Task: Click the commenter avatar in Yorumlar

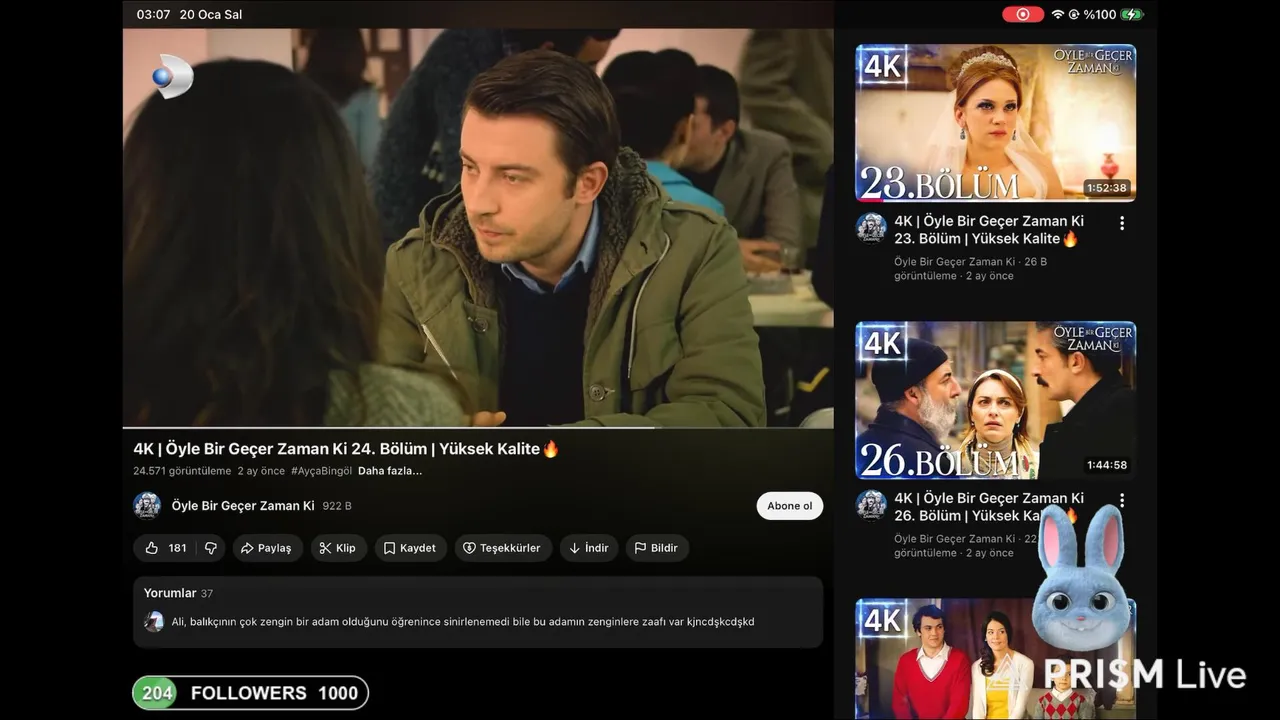Action: pos(154,622)
